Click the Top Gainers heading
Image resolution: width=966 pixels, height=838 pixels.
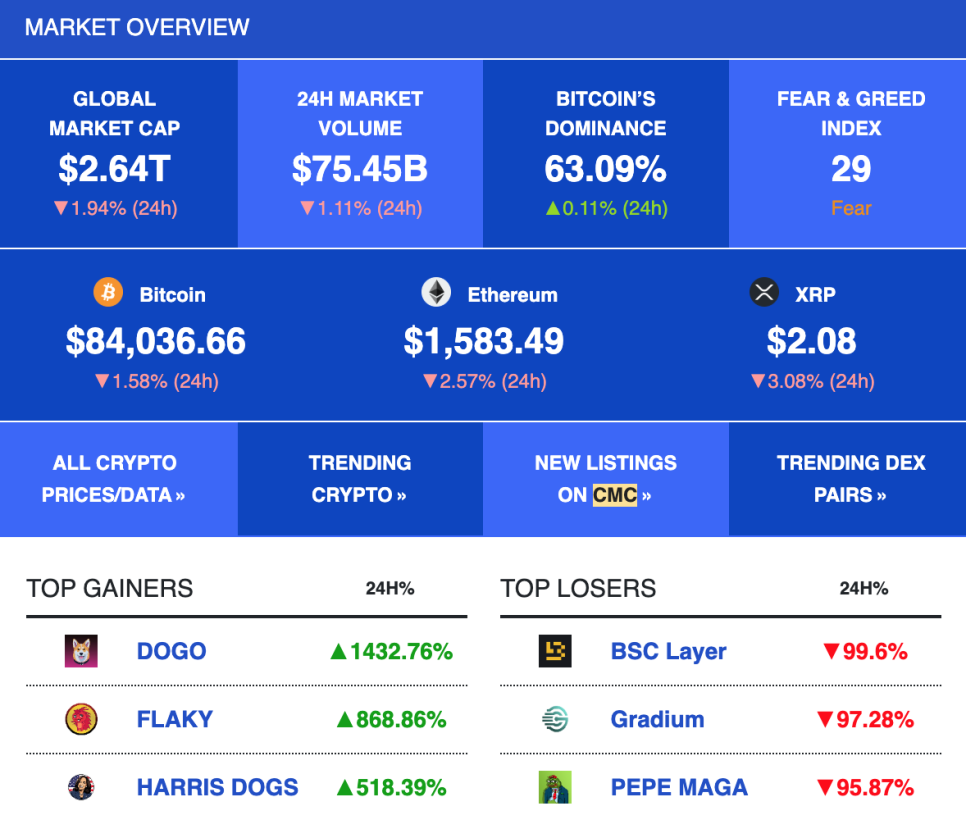pos(110,588)
